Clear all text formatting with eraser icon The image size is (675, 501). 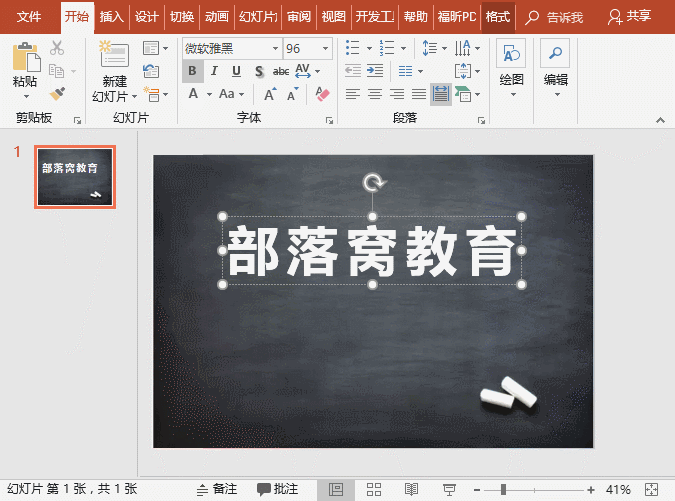pyautogui.click(x=322, y=93)
